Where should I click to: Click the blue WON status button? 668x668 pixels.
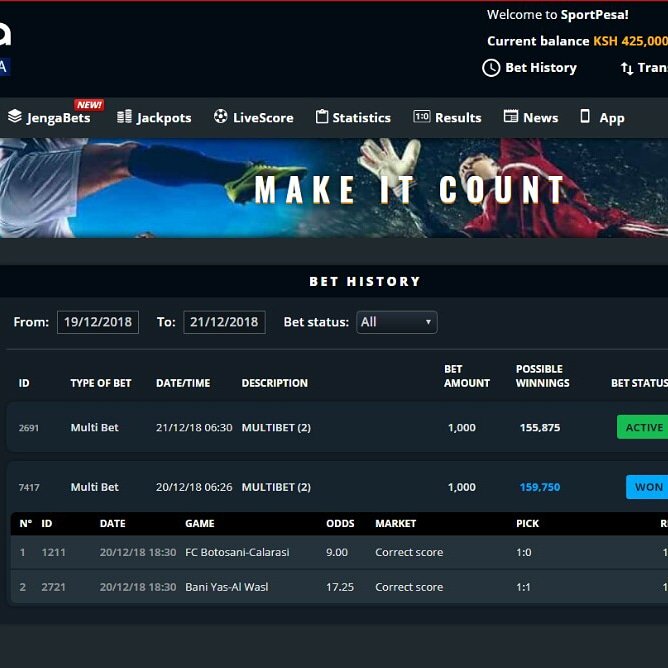pos(647,487)
